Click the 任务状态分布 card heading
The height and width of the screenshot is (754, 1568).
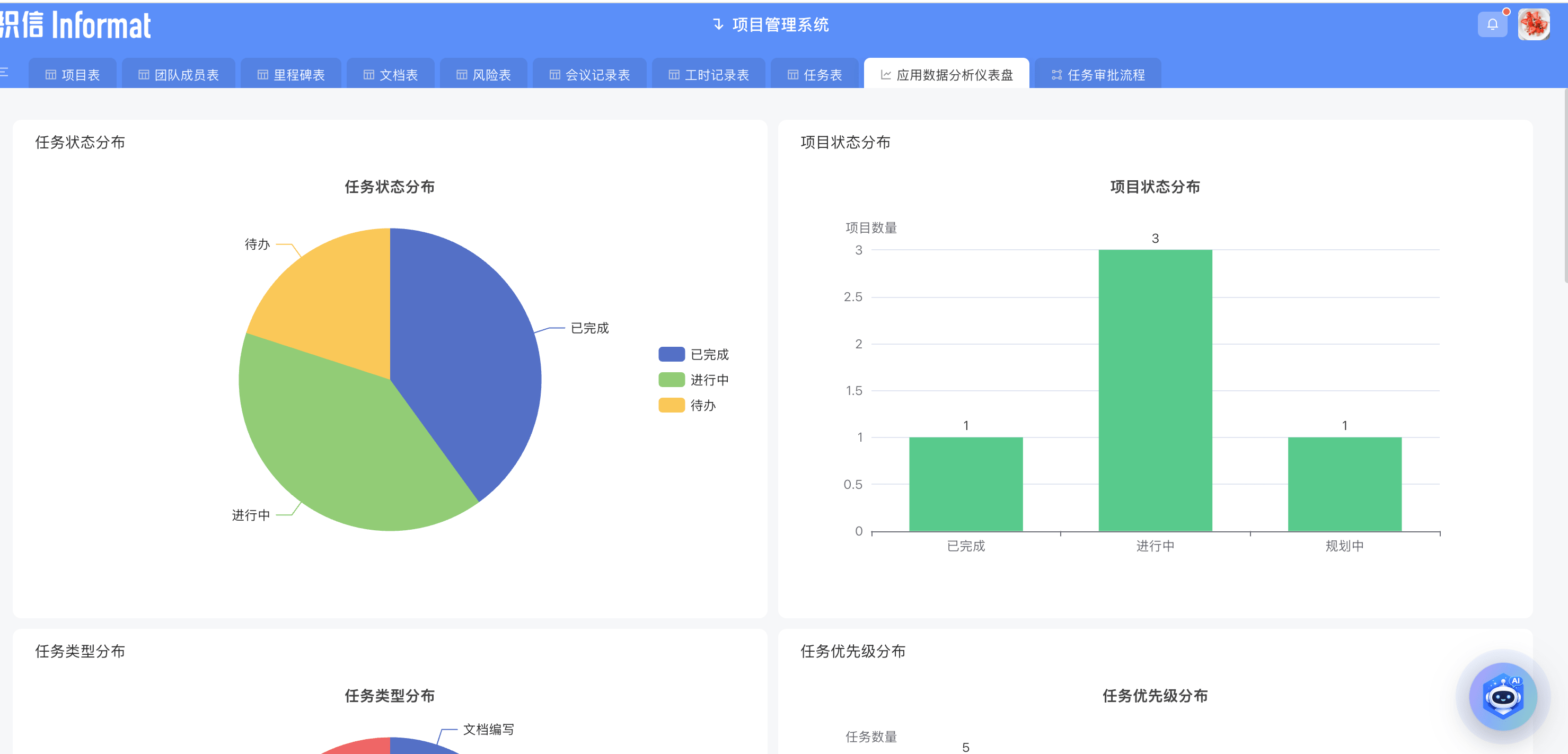click(x=80, y=143)
